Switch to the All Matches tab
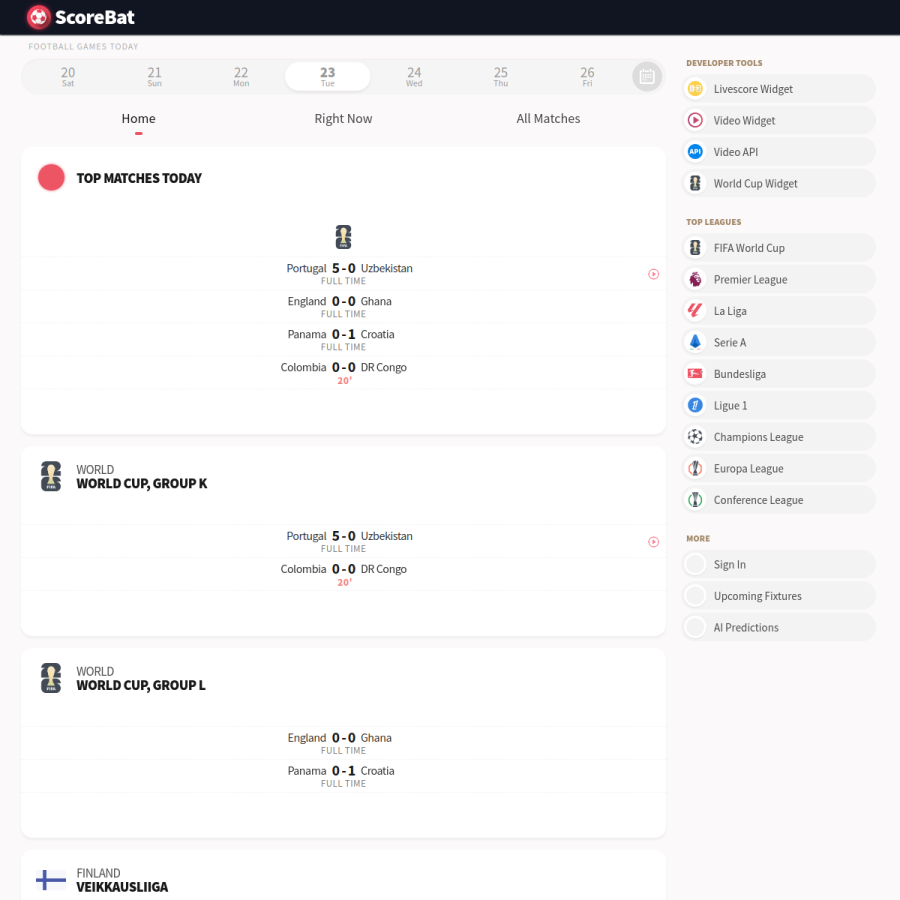 548,119
